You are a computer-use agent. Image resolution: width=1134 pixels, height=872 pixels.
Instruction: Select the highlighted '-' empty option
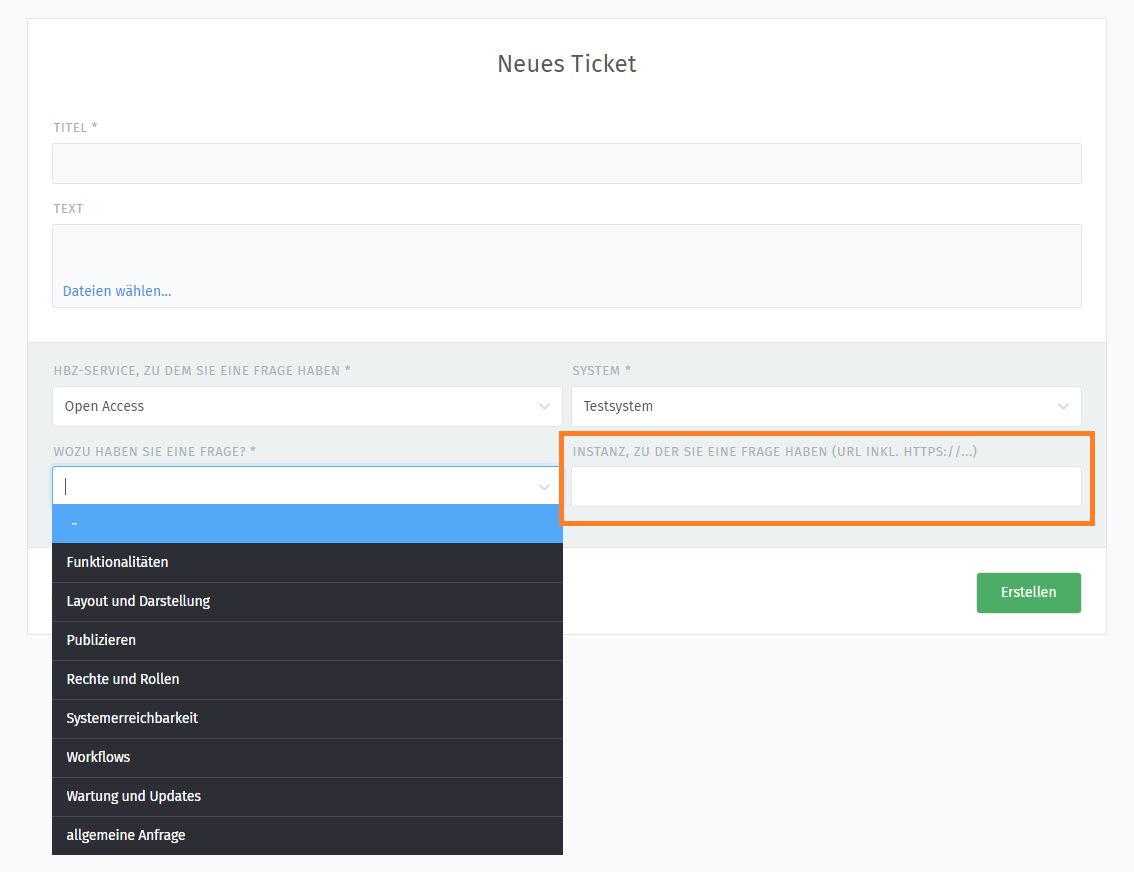307,524
